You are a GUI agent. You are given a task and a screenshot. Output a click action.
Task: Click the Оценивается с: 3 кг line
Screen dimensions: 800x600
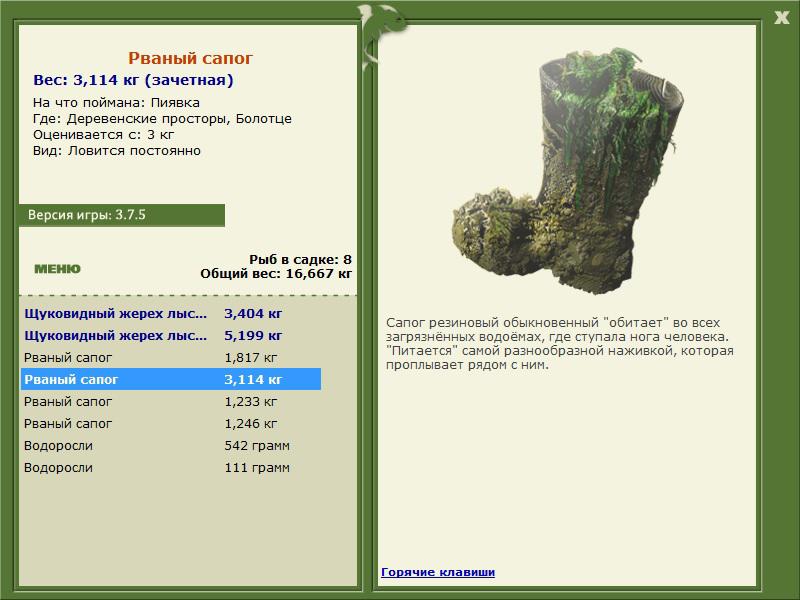tap(104, 135)
